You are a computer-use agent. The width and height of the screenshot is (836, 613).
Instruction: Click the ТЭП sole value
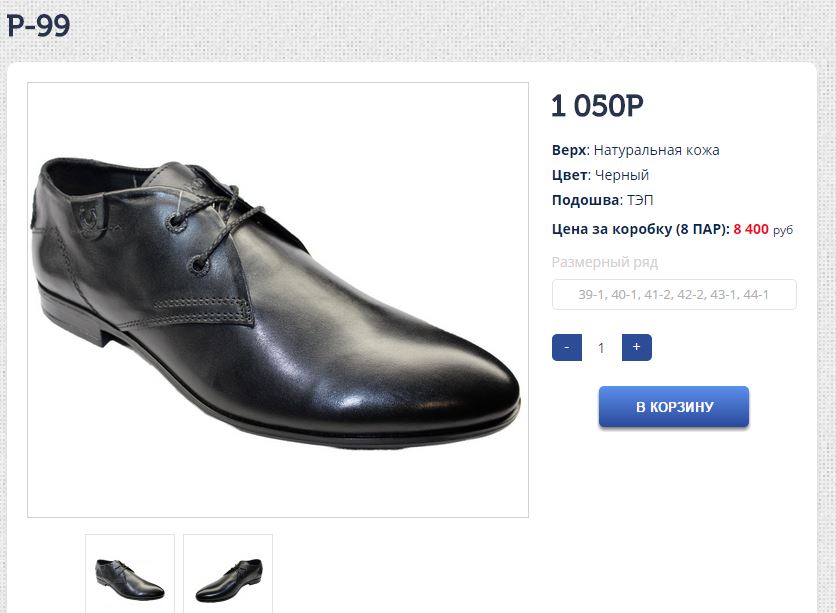point(641,200)
